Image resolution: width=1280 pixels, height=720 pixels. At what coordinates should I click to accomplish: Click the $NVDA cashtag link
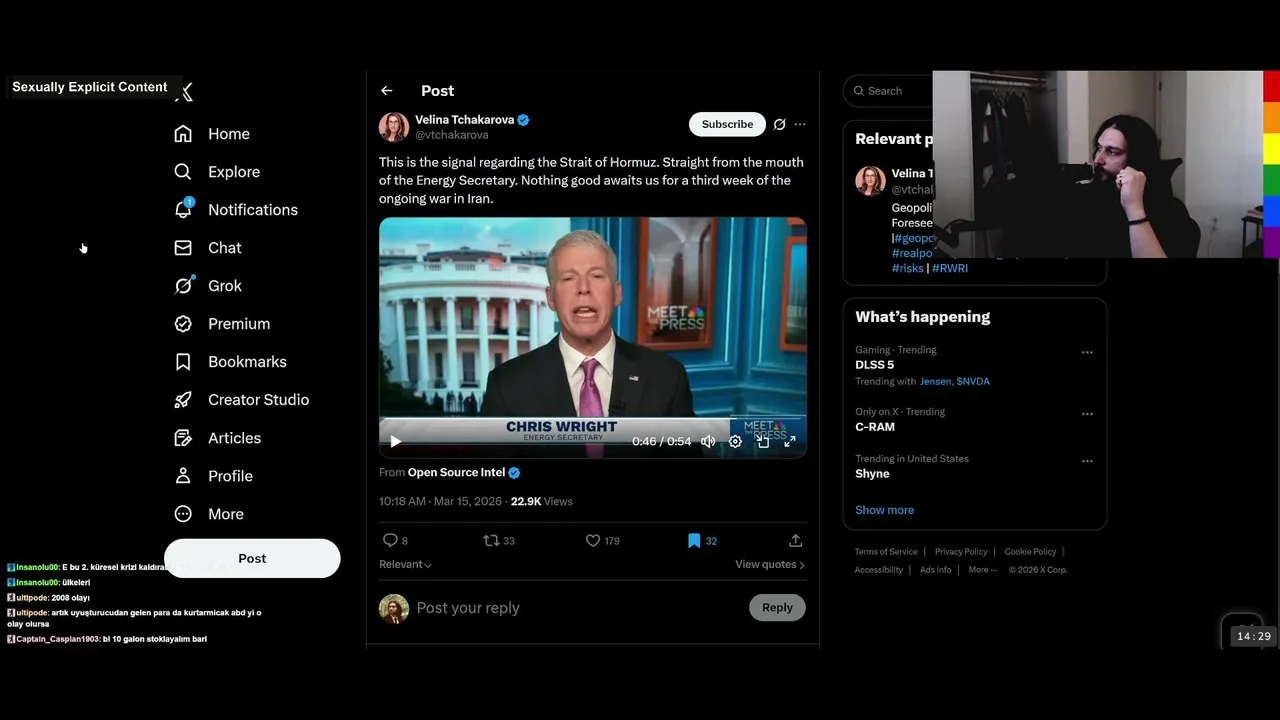click(973, 381)
